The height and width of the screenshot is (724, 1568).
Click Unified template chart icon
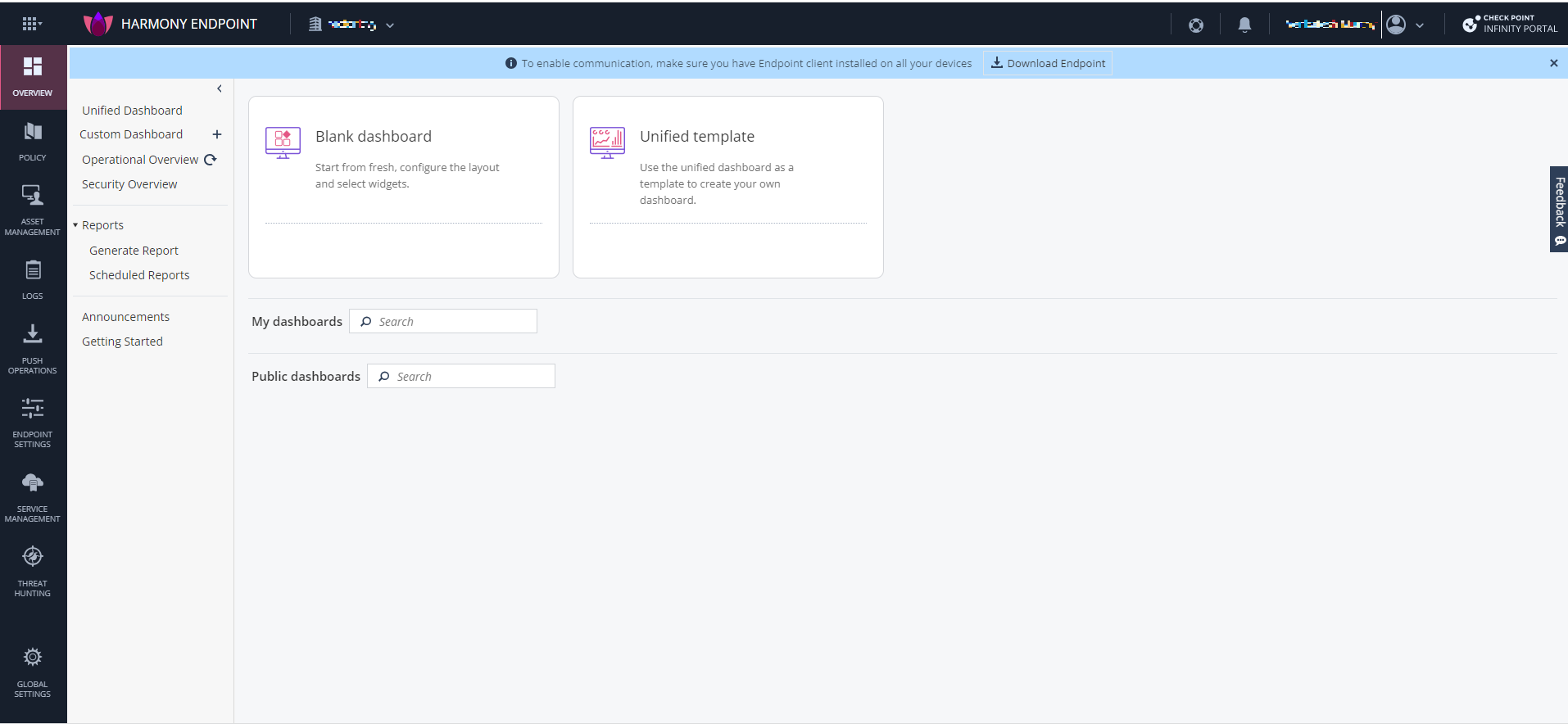[607, 142]
